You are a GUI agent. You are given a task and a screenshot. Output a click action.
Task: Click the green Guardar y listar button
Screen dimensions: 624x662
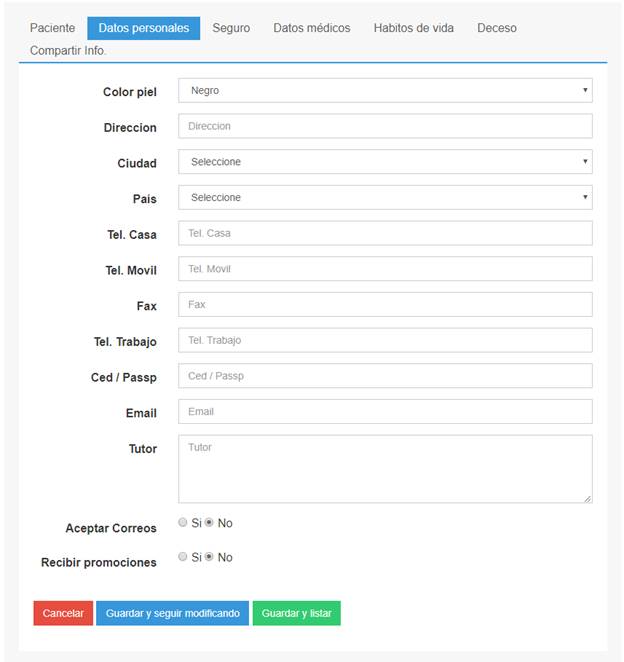296,613
